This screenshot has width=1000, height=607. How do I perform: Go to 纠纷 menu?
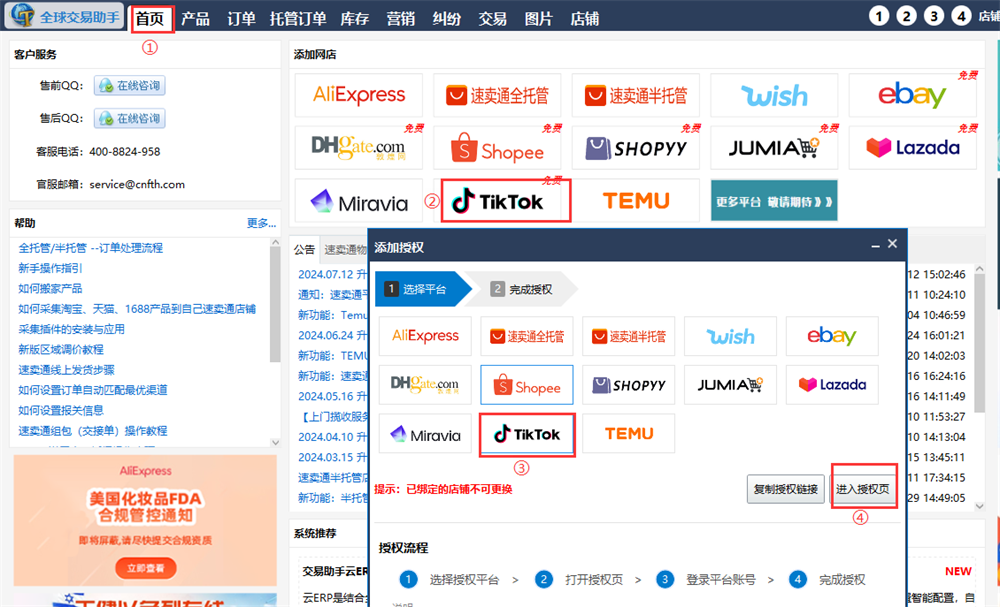pos(446,19)
